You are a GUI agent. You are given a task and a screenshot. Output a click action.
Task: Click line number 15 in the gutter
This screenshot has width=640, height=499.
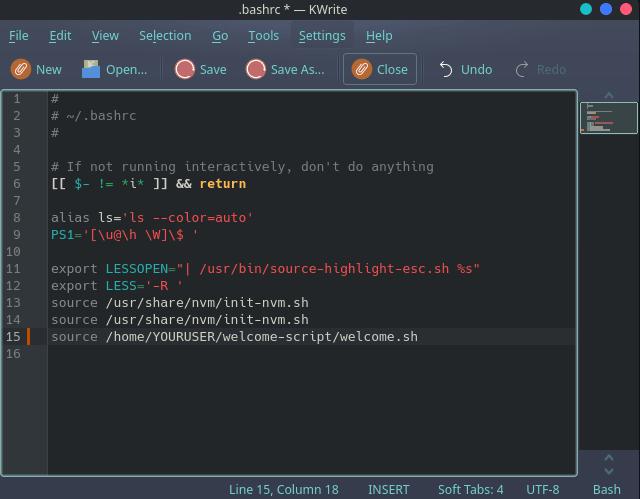13,337
